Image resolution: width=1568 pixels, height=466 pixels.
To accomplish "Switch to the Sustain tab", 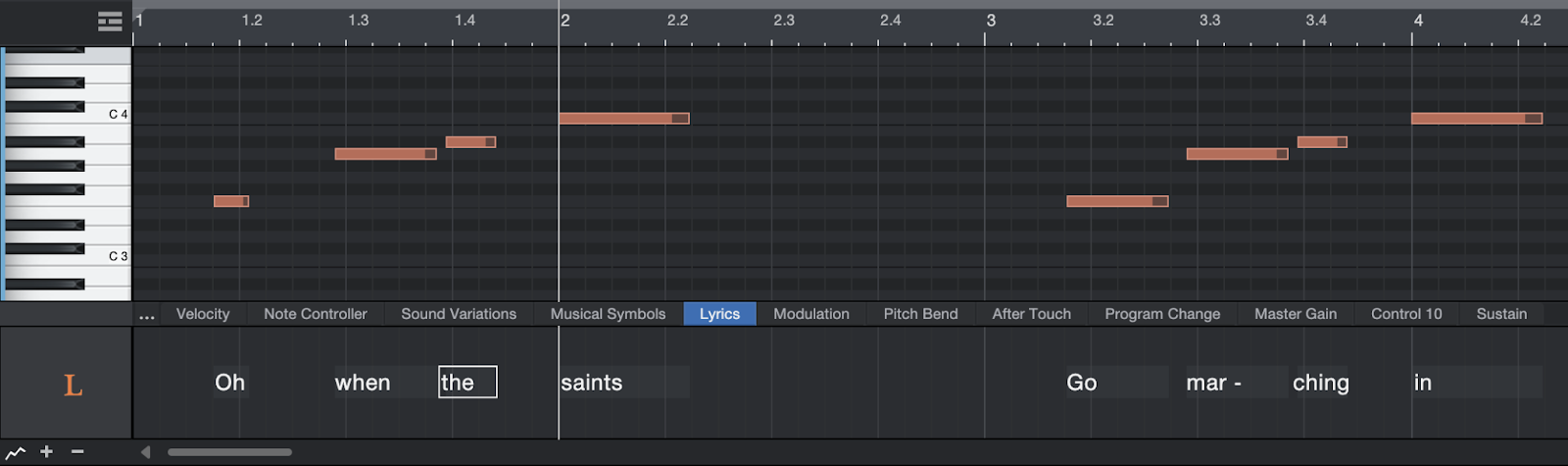I will point(1501,314).
